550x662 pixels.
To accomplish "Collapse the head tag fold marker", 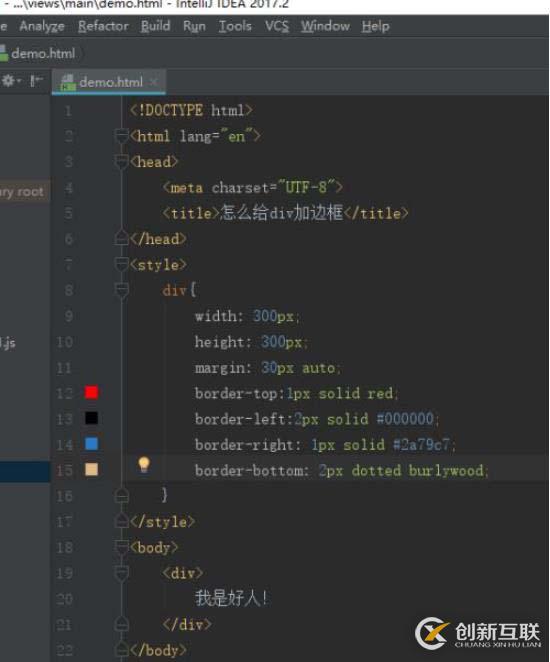I will click(122, 162).
